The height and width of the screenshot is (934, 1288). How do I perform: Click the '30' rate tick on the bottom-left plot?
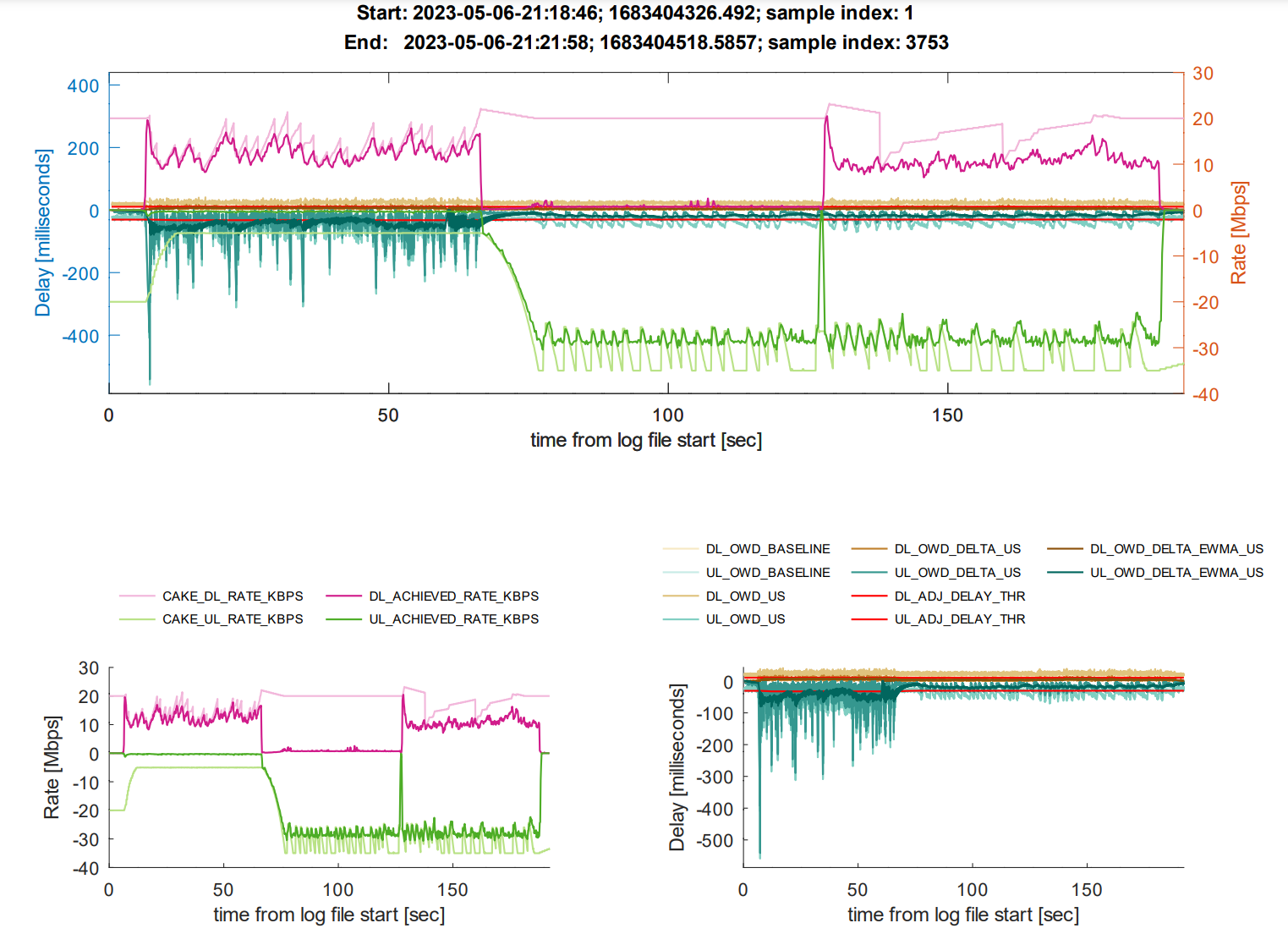[x=89, y=668]
